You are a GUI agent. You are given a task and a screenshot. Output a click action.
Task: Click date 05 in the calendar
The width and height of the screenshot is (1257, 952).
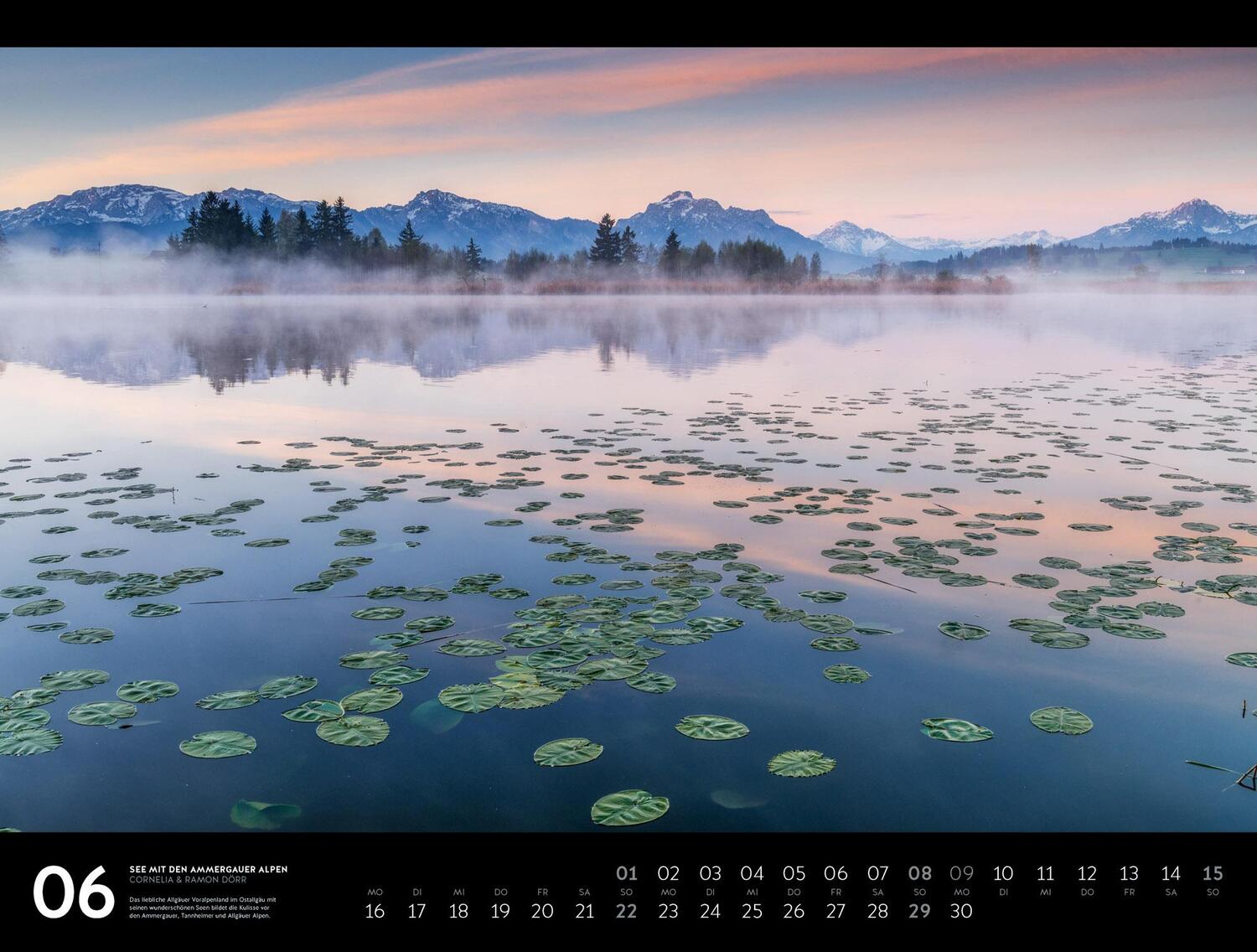click(794, 873)
